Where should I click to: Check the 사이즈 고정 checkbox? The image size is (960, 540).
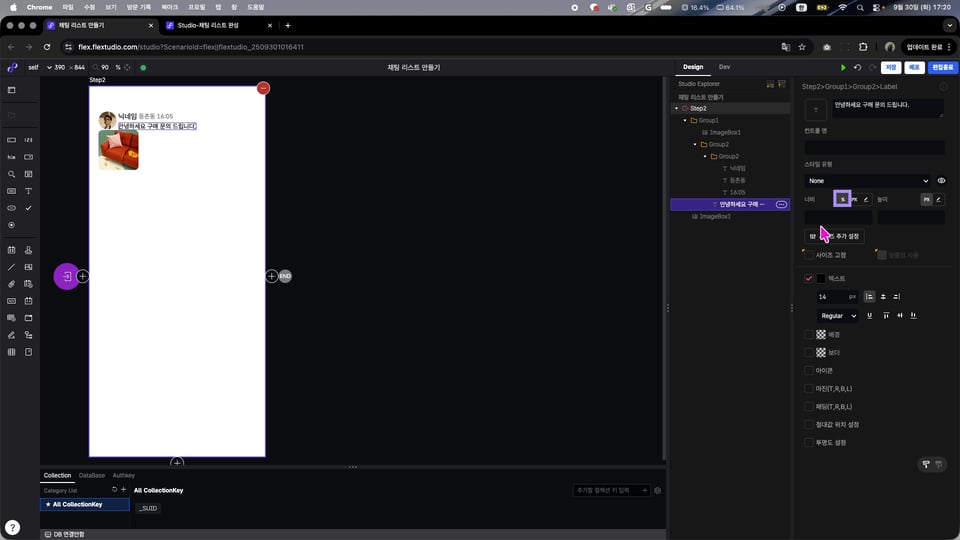(809, 255)
